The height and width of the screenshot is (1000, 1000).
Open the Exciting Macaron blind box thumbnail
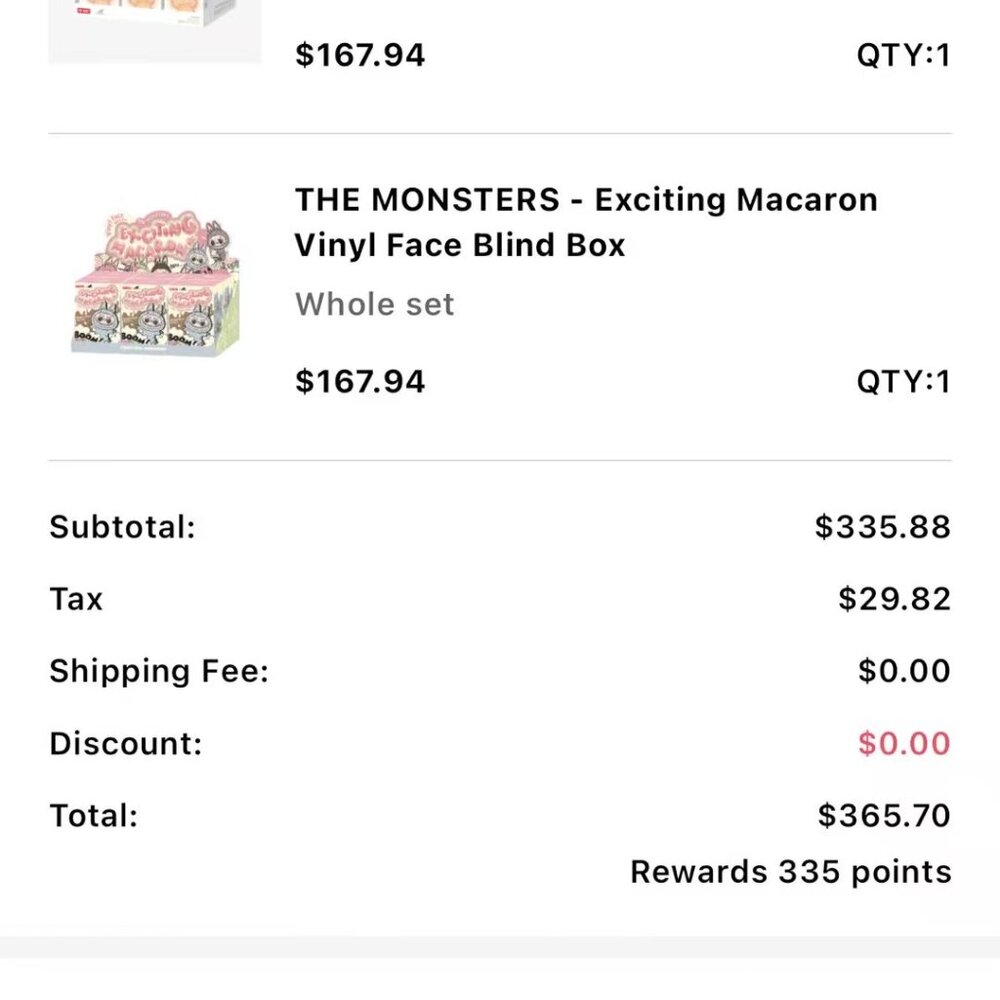[x=155, y=291]
